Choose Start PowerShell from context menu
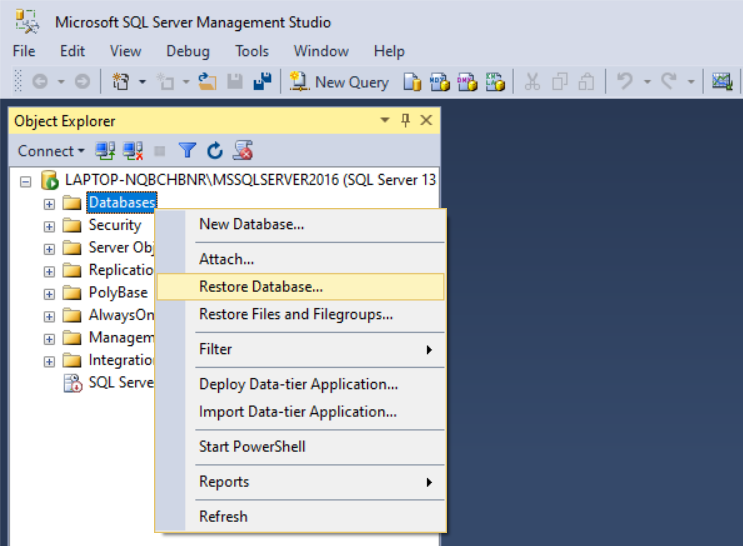This screenshot has width=743, height=546. coord(300,446)
